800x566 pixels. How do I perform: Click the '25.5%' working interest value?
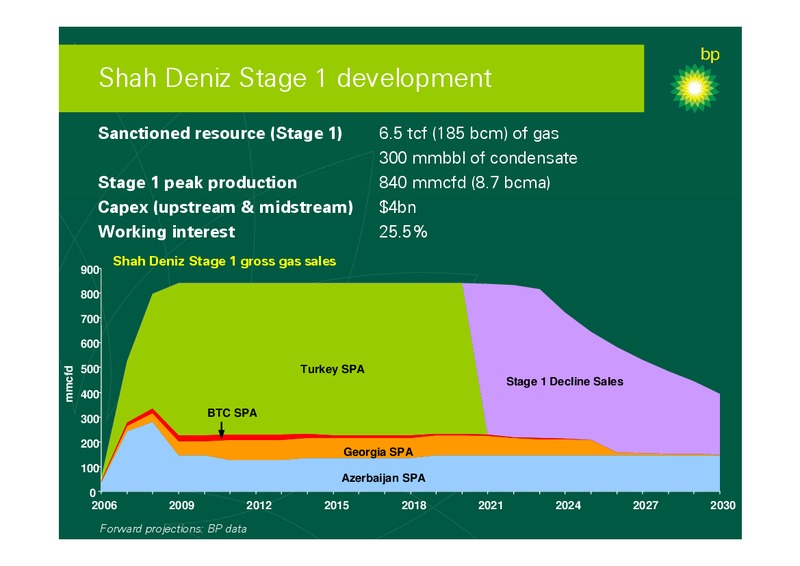[x=403, y=232]
